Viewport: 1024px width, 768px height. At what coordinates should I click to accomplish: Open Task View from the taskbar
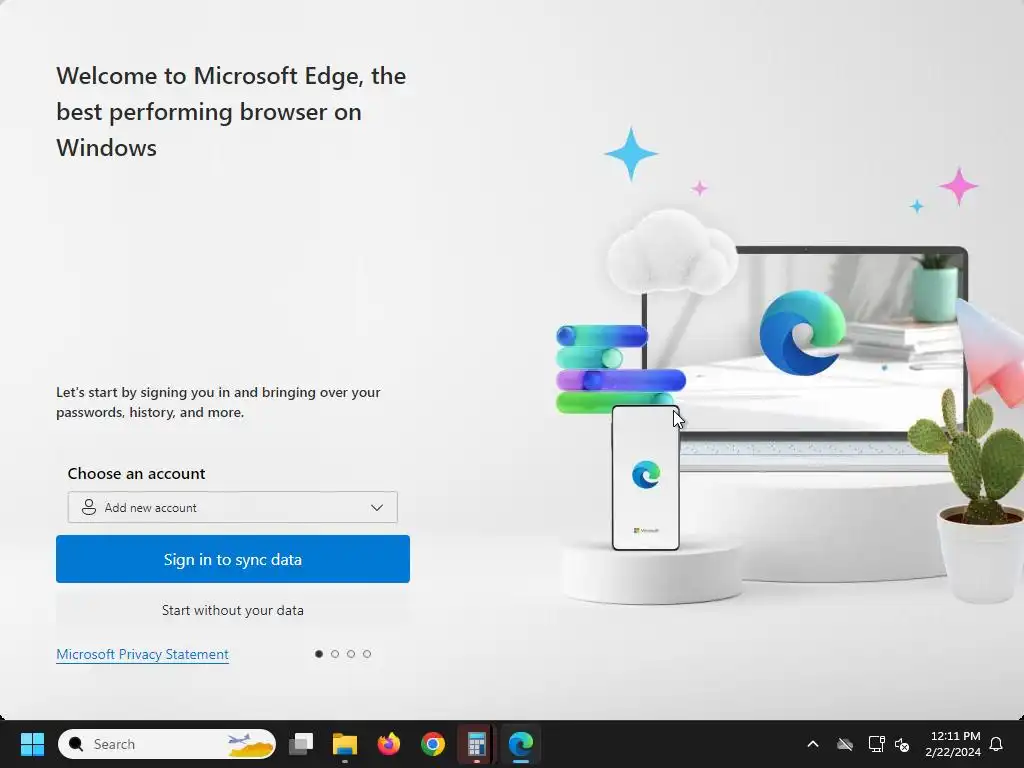301,744
